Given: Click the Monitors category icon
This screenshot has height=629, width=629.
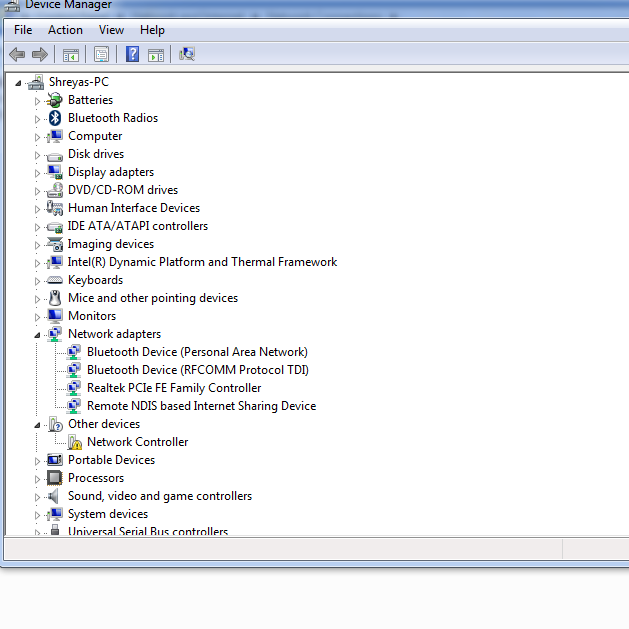Looking at the screenshot, I should [55, 316].
